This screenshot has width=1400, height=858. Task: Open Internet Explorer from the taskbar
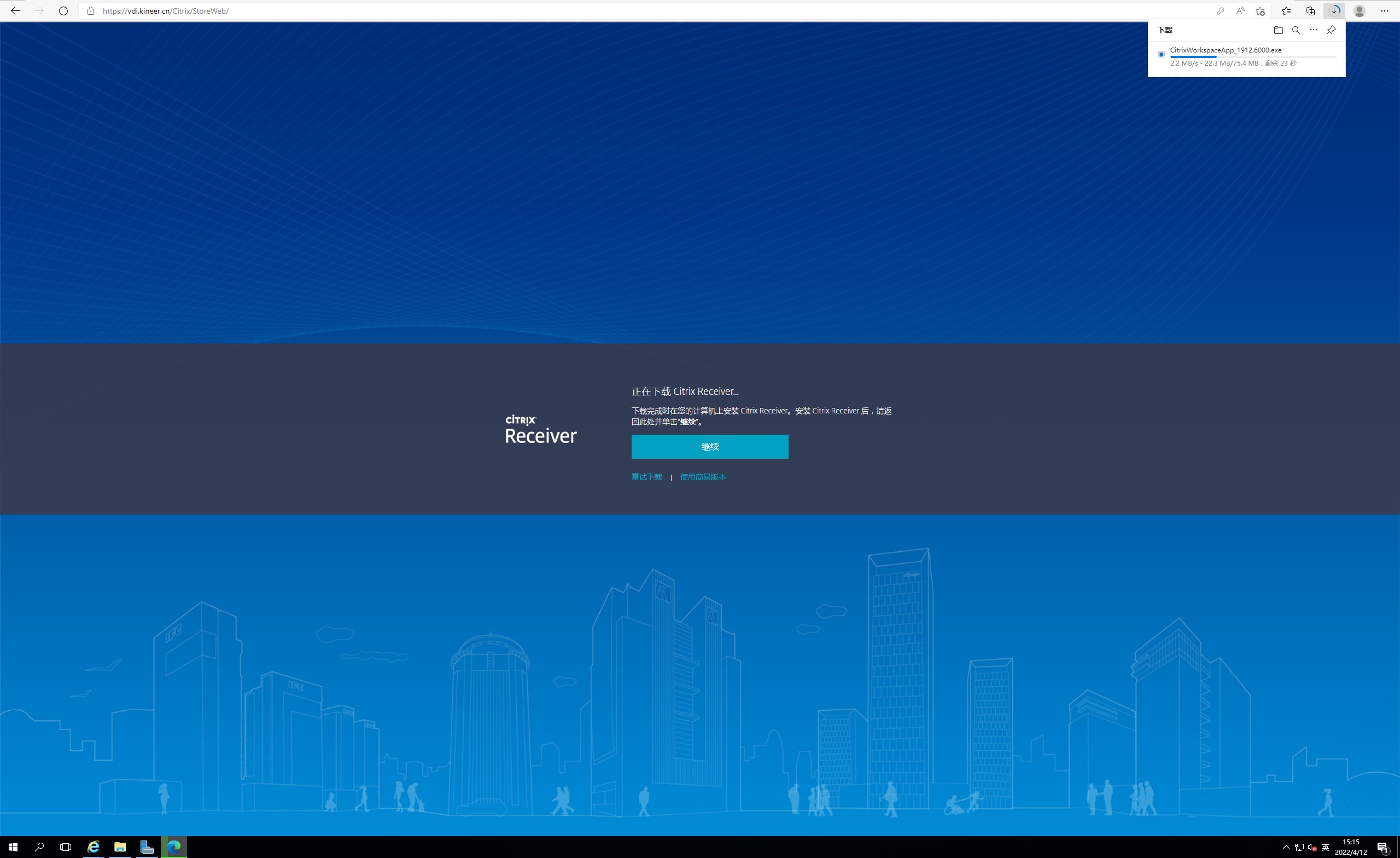[x=93, y=847]
